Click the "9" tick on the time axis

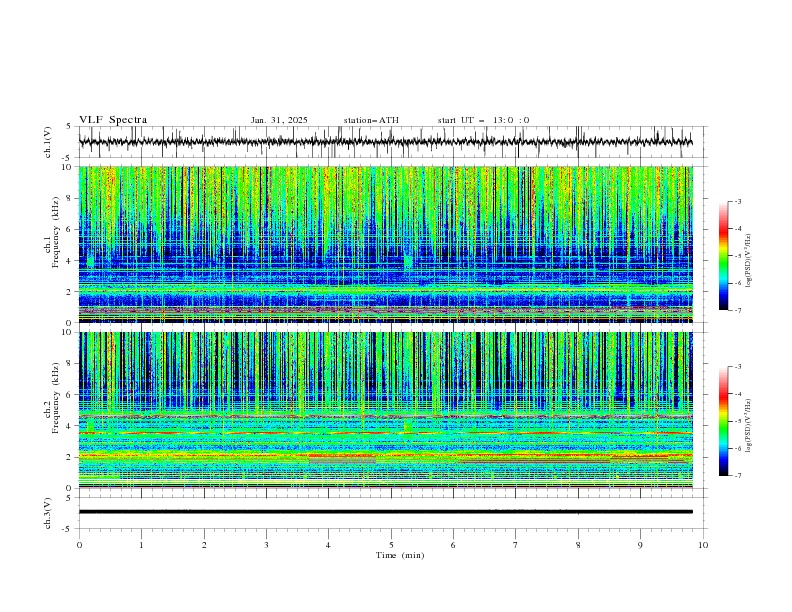point(640,545)
